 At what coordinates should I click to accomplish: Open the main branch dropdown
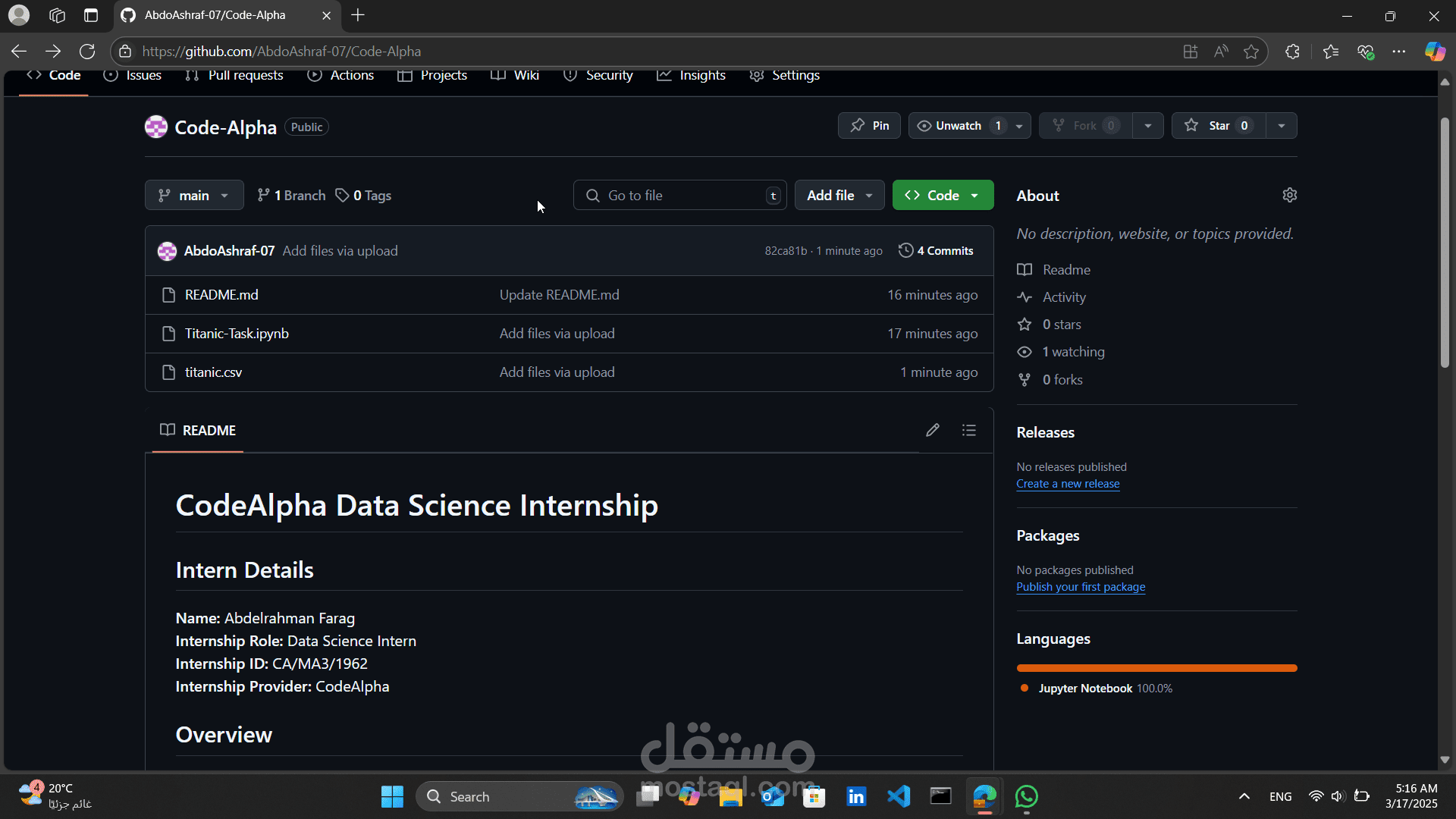point(194,195)
